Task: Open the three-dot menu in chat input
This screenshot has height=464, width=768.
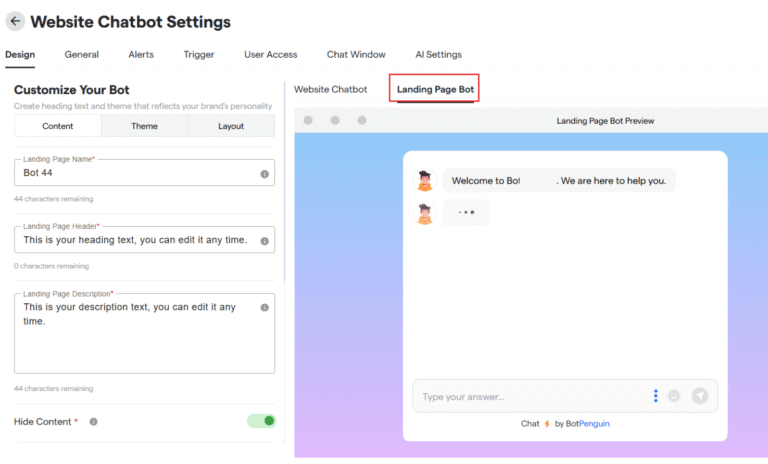Action: pos(656,396)
